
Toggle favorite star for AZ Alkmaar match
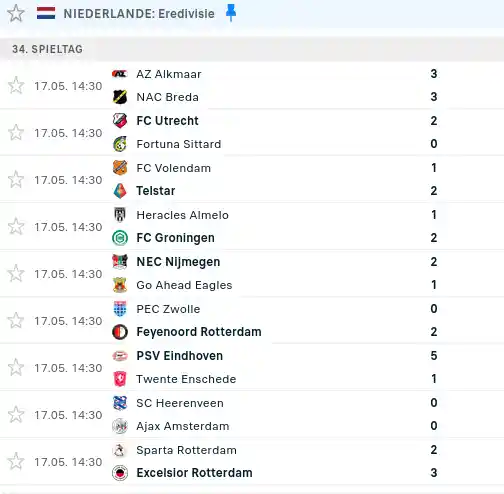pos(16,85)
